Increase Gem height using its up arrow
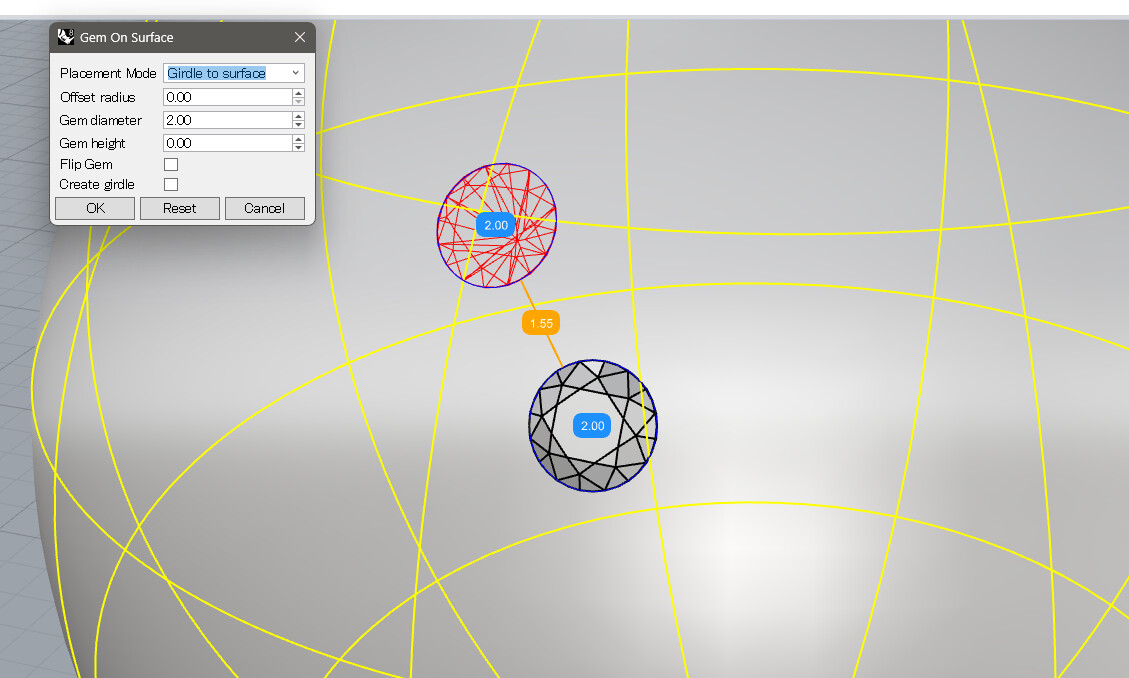This screenshot has height=678, width=1129. [298, 139]
